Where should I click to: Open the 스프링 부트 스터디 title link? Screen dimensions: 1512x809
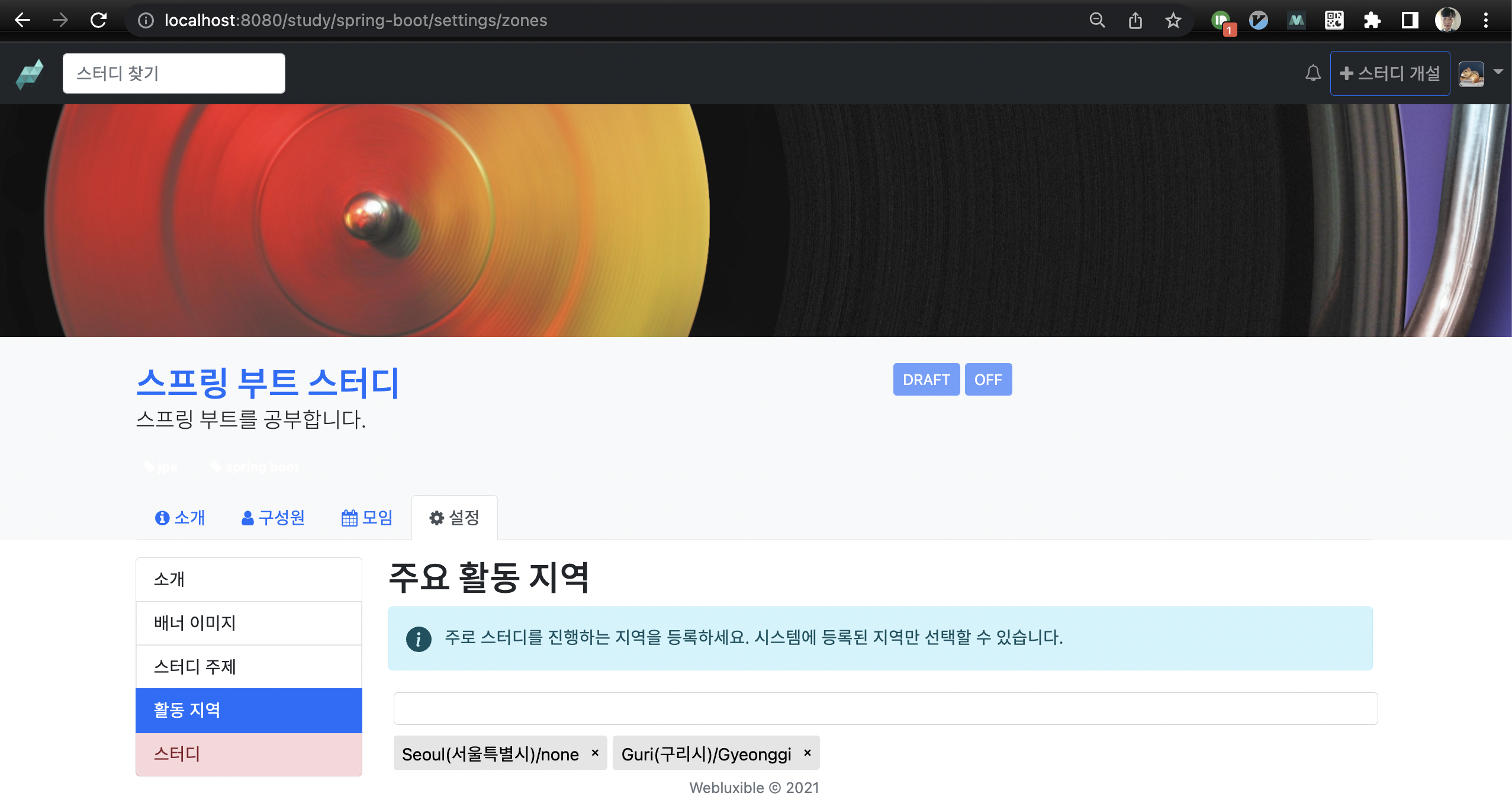268,383
